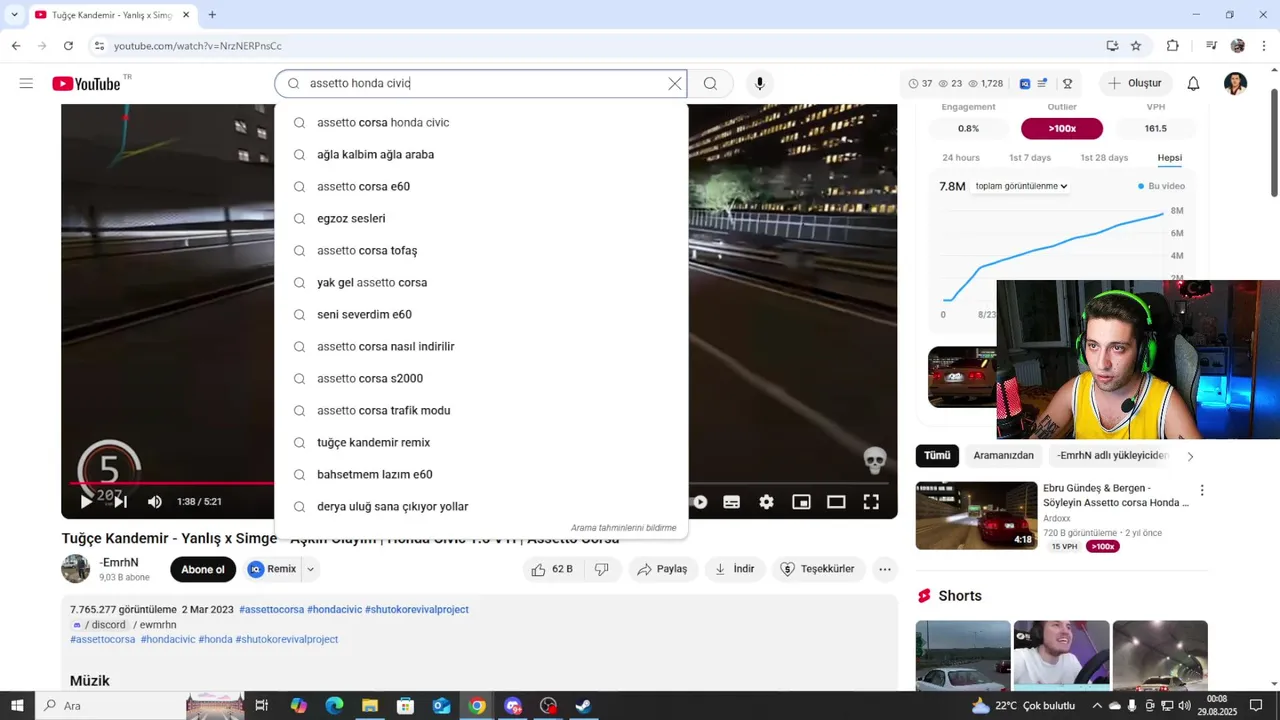Open the notifications bell
Screen dimensions: 1280x720
[x=1193, y=84]
